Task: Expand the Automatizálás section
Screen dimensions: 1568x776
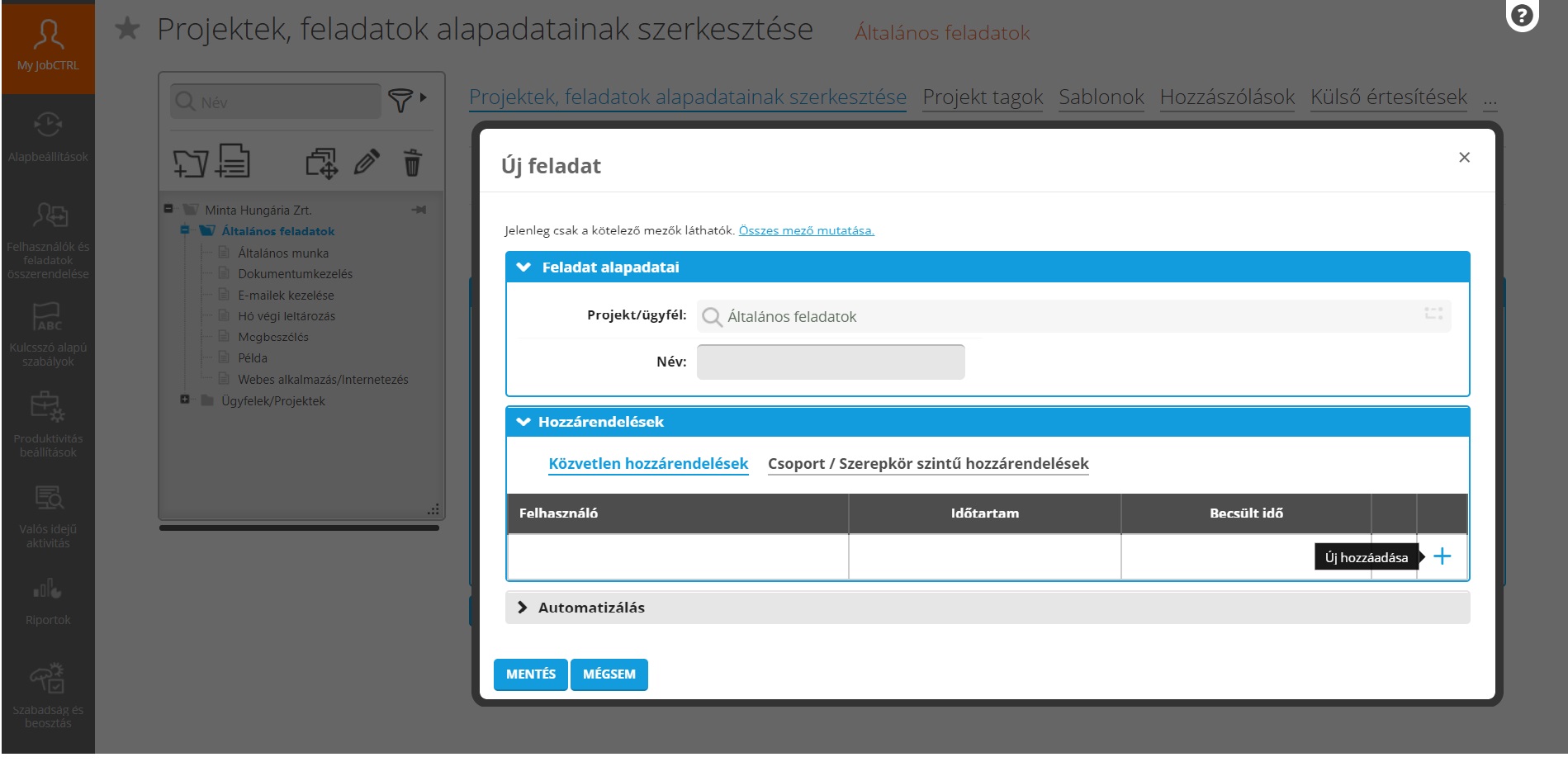Action: [523, 608]
